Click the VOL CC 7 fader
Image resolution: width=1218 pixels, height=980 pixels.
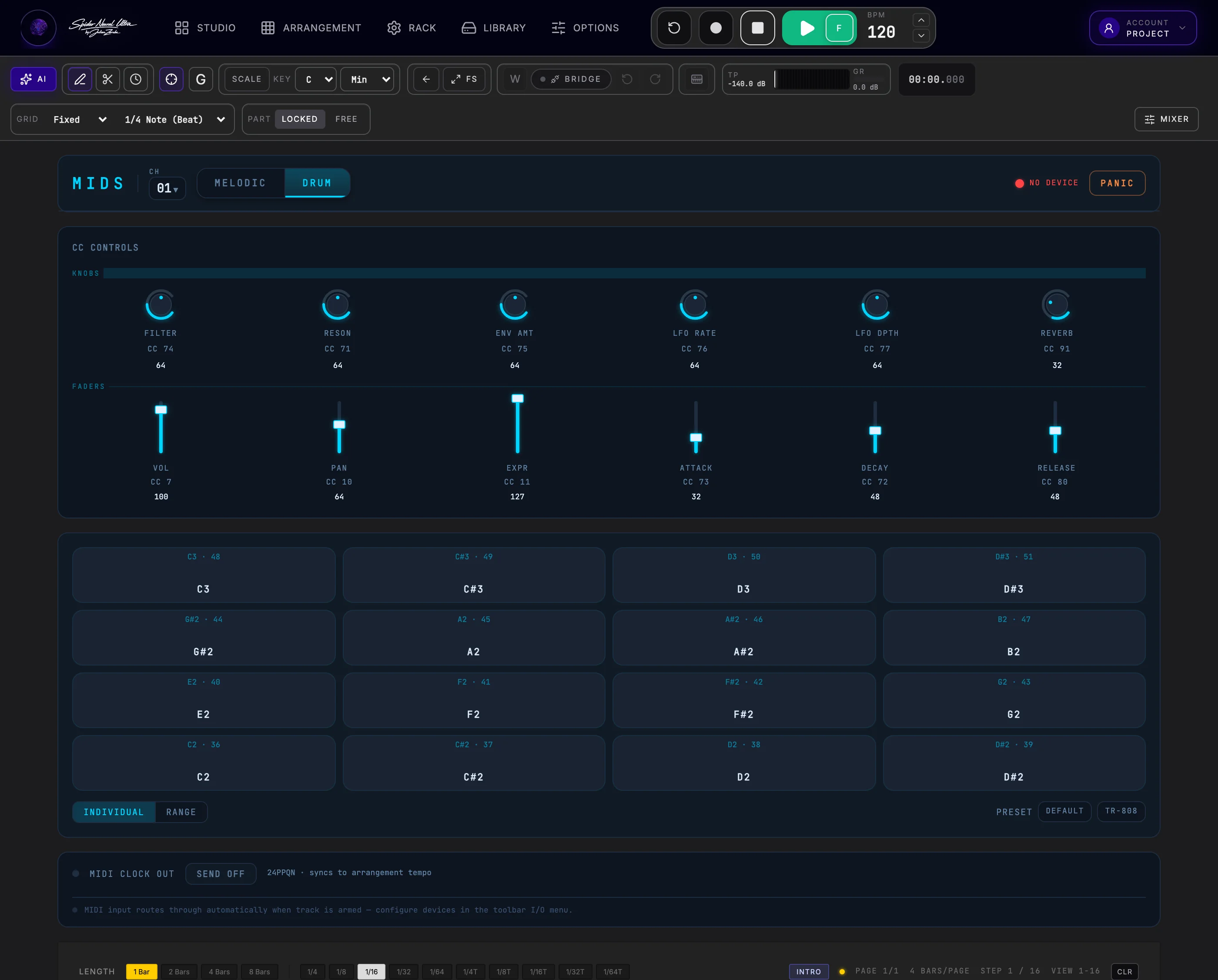point(161,427)
